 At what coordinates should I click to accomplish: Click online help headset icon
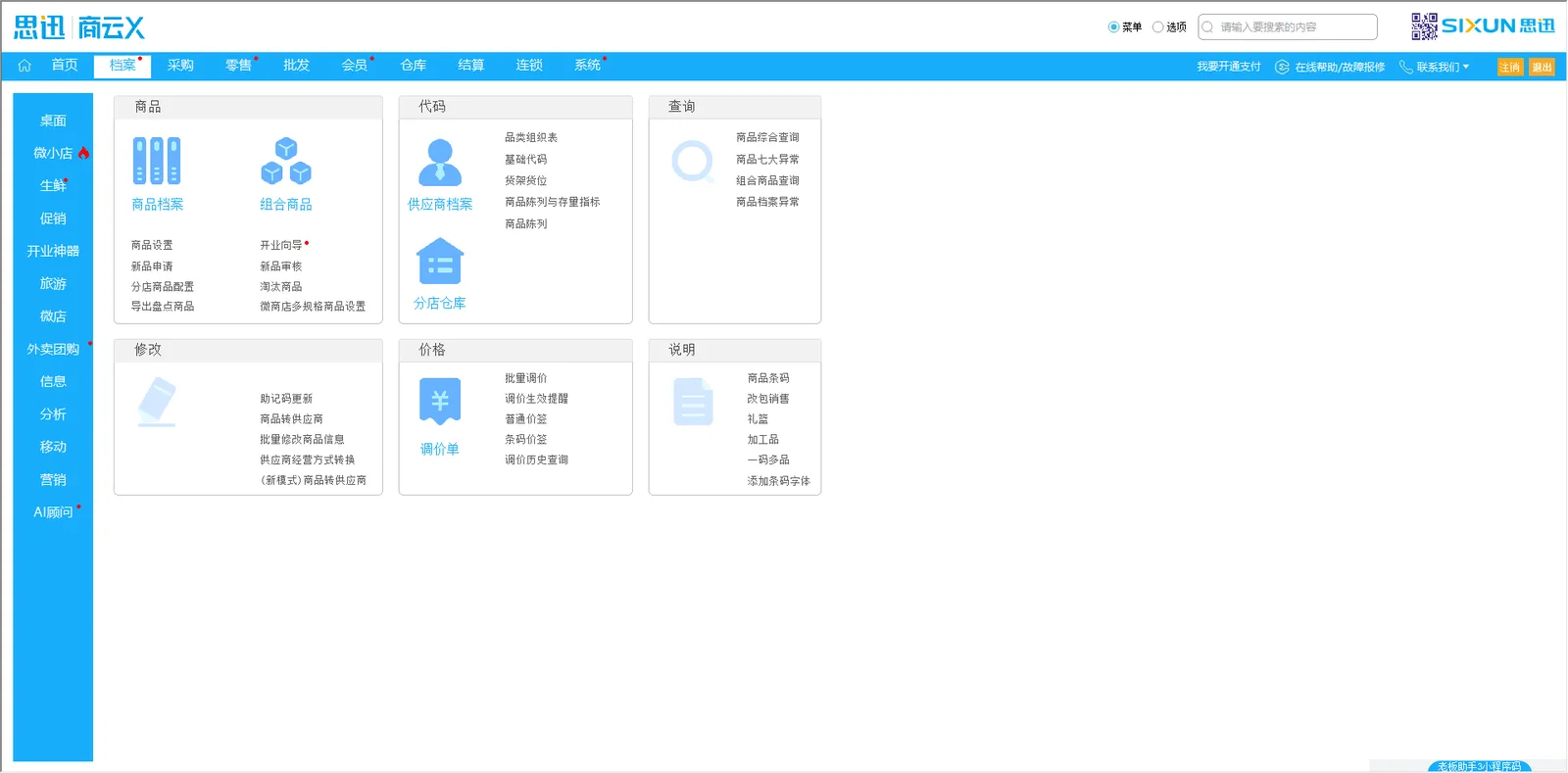pos(1282,67)
